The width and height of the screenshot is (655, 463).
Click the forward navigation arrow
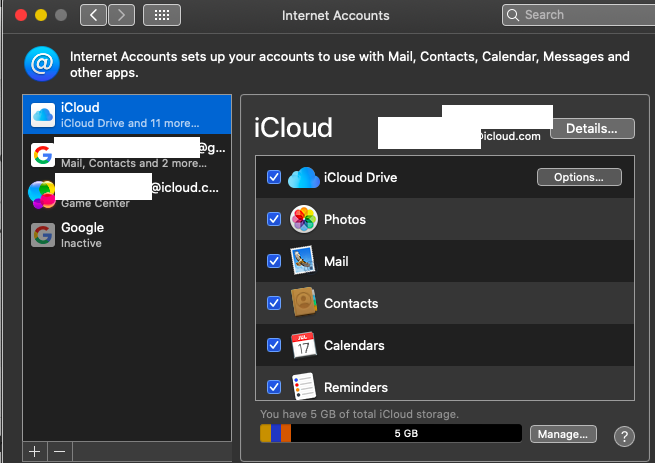pyautogui.click(x=122, y=15)
